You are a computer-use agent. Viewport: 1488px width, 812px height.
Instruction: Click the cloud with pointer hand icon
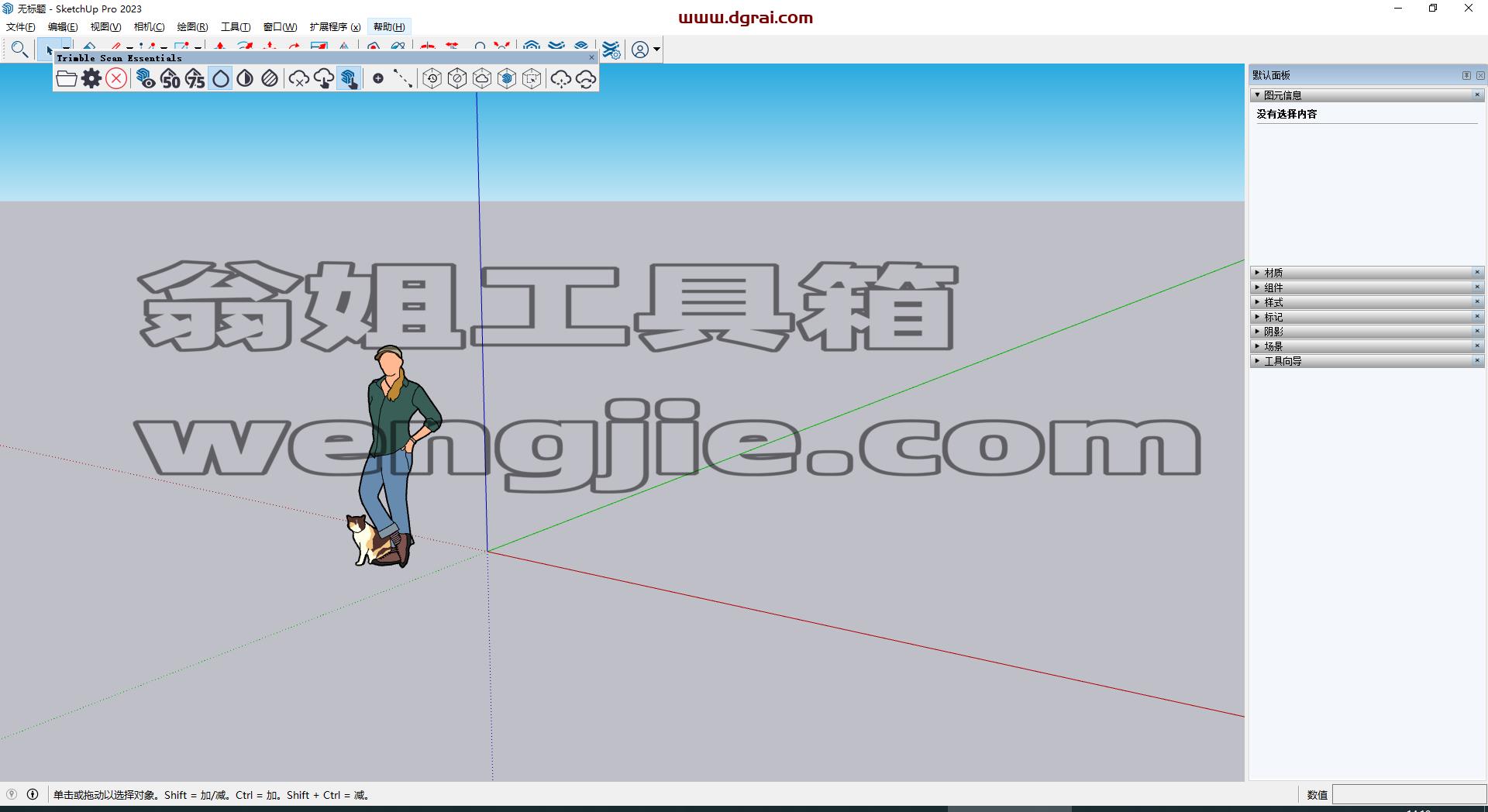pos(324,78)
